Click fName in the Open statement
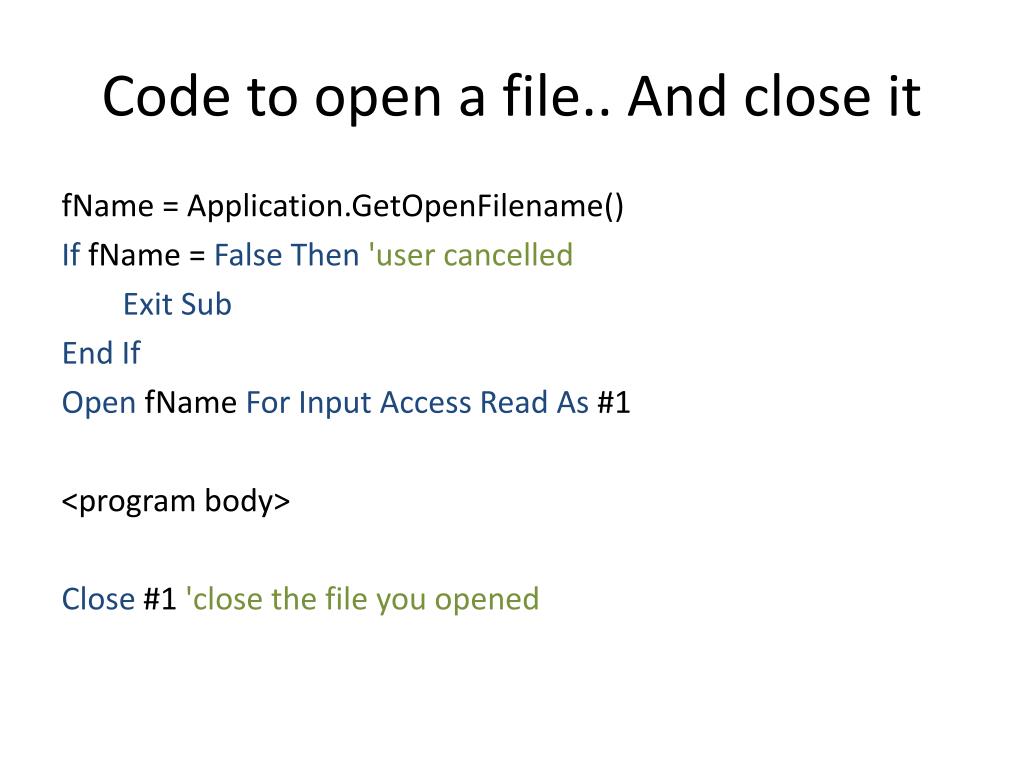Screen dimensions: 1024x768 click(191, 402)
